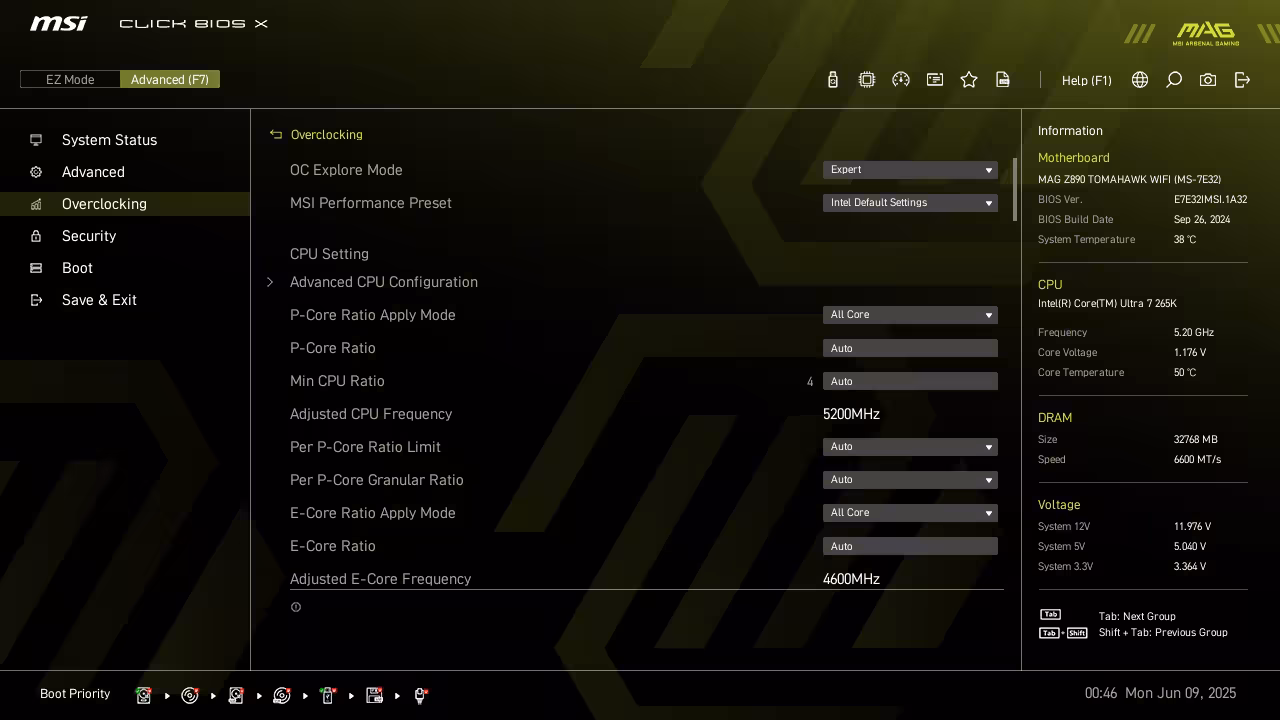Open Favorites with the star icon
Screen dimensions: 1280x720
point(969,80)
